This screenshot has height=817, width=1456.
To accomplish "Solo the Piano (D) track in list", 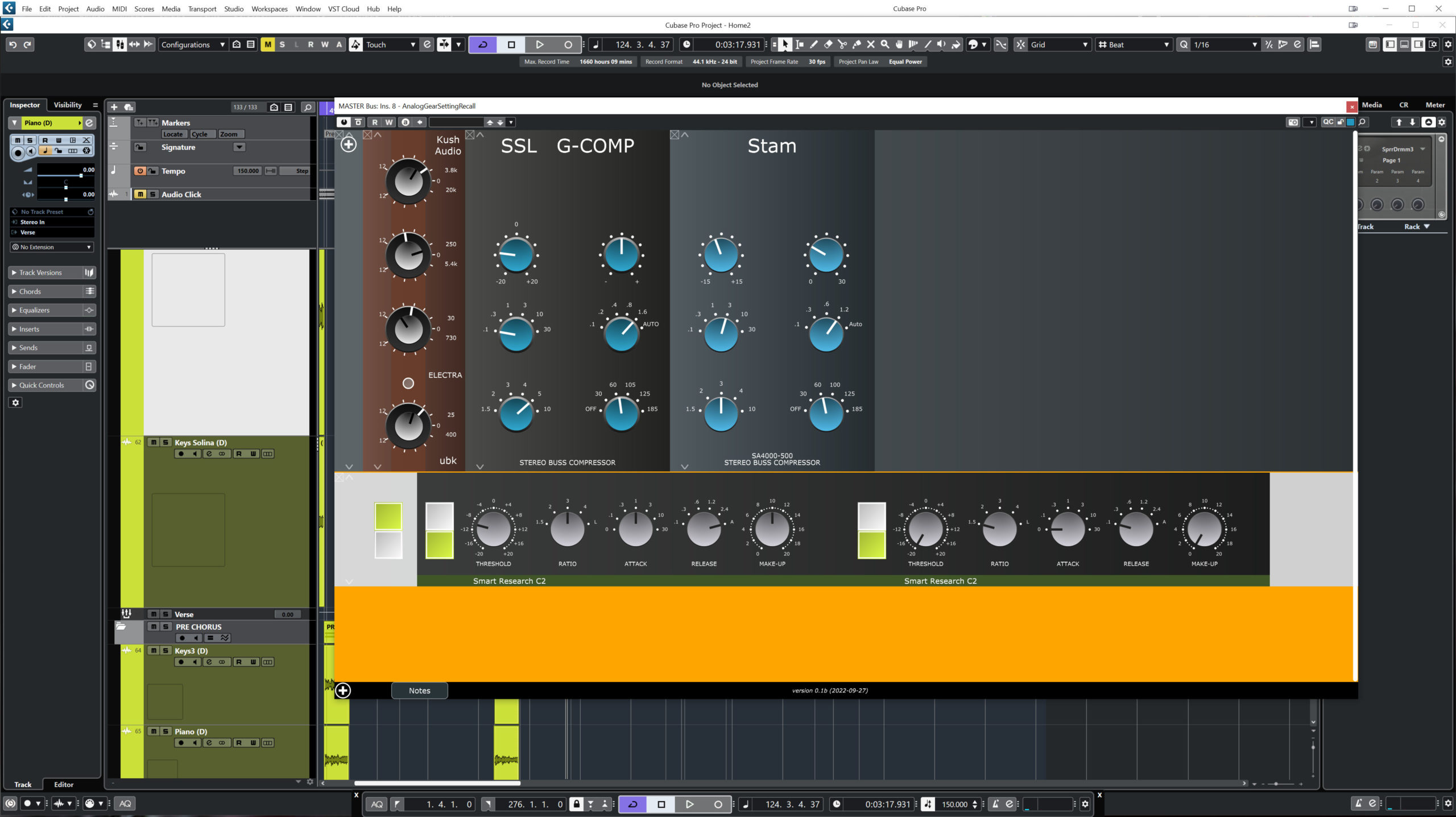I will point(166,731).
